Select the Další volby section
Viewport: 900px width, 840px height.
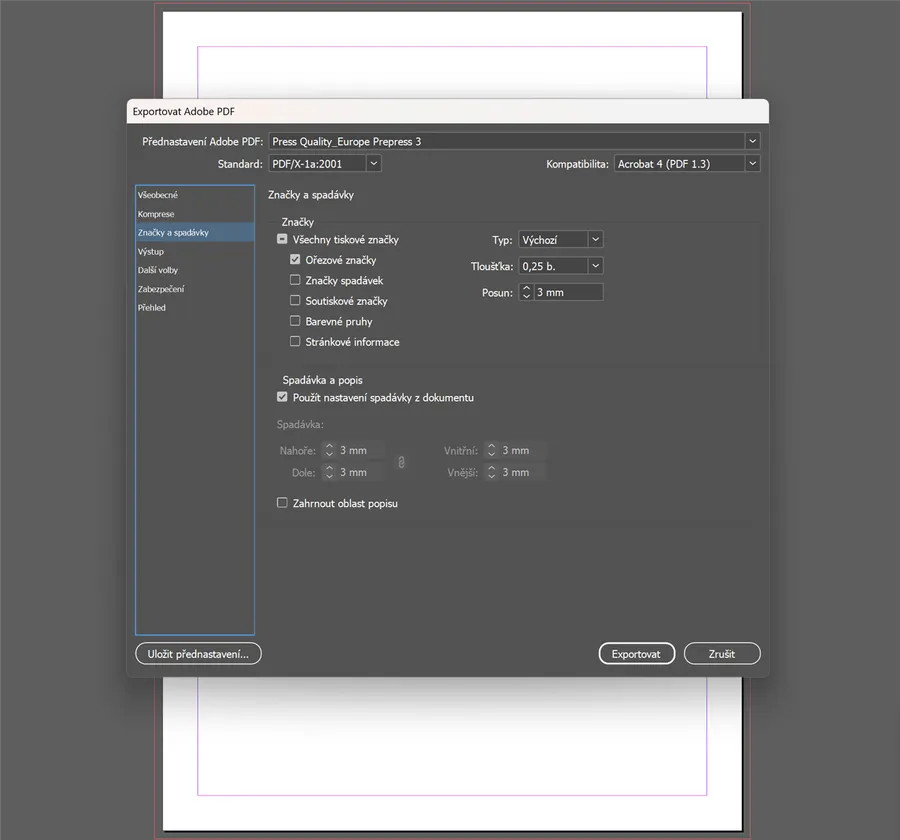[195, 270]
